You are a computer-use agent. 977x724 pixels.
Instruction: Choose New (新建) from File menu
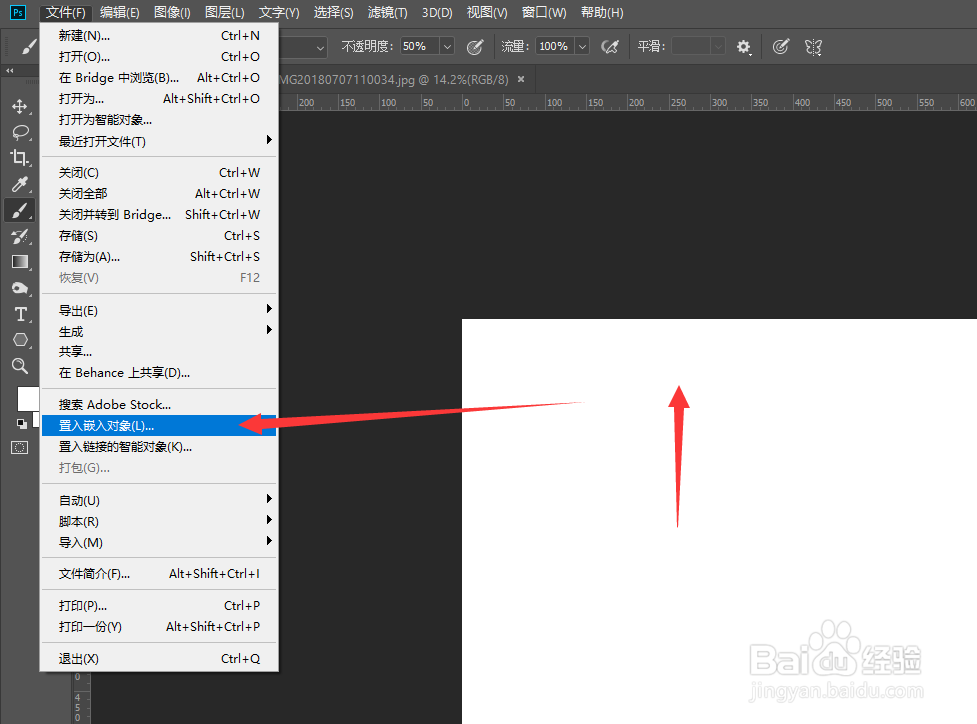pos(159,36)
